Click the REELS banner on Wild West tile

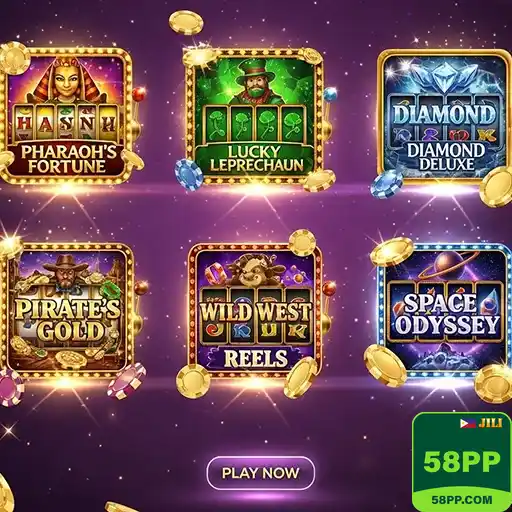[x=256, y=358]
